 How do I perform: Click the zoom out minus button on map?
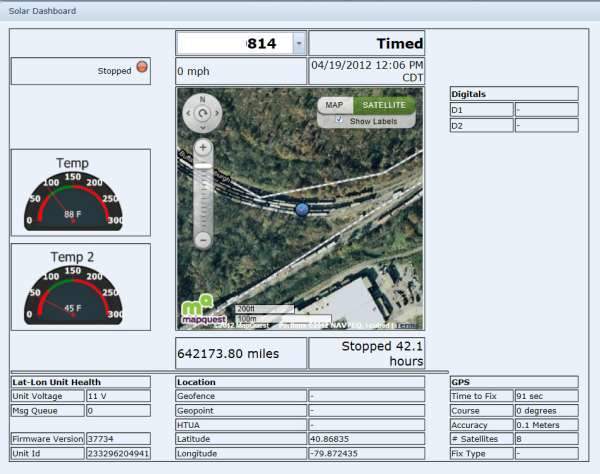click(203, 240)
